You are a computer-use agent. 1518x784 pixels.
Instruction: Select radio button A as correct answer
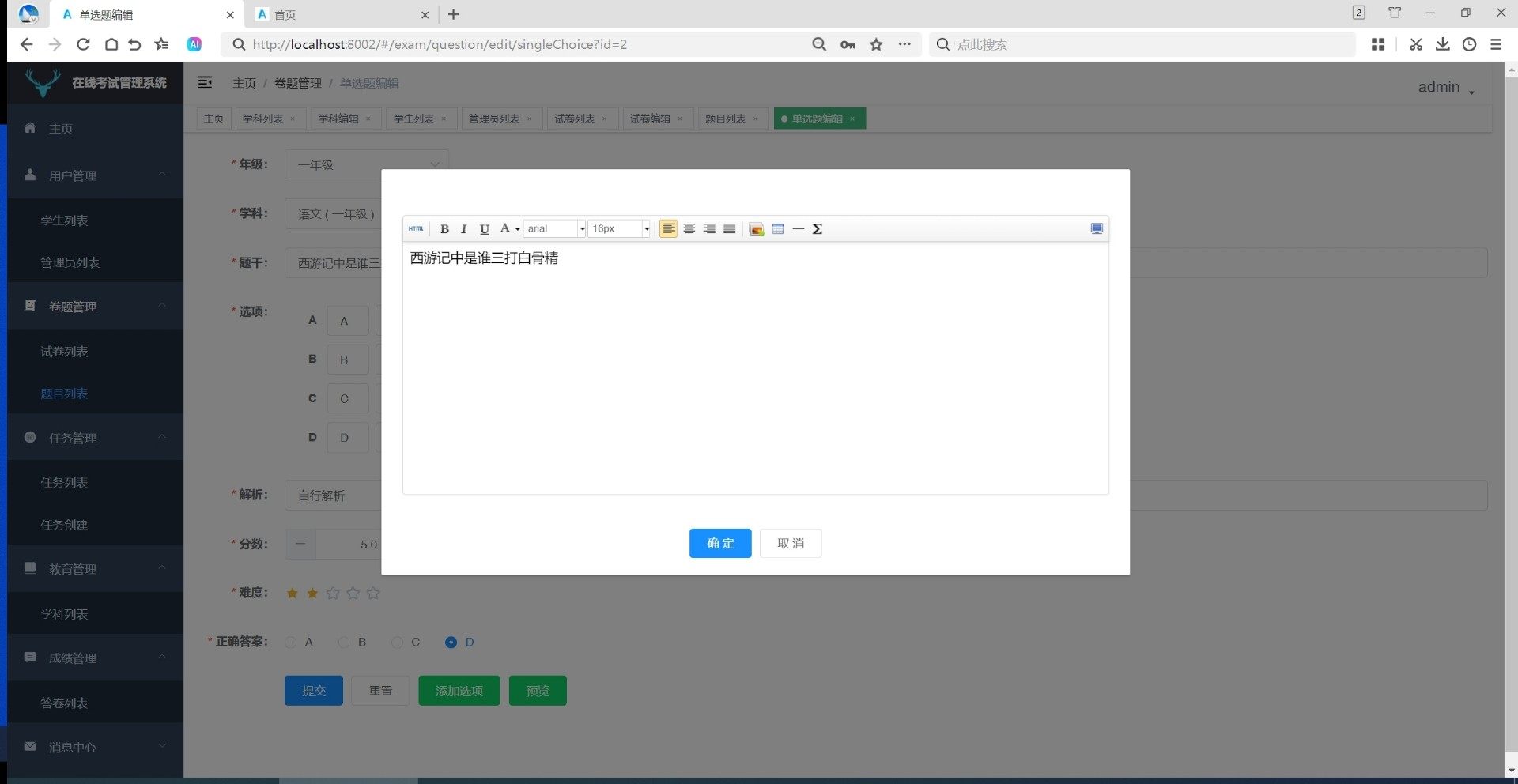coord(291,643)
